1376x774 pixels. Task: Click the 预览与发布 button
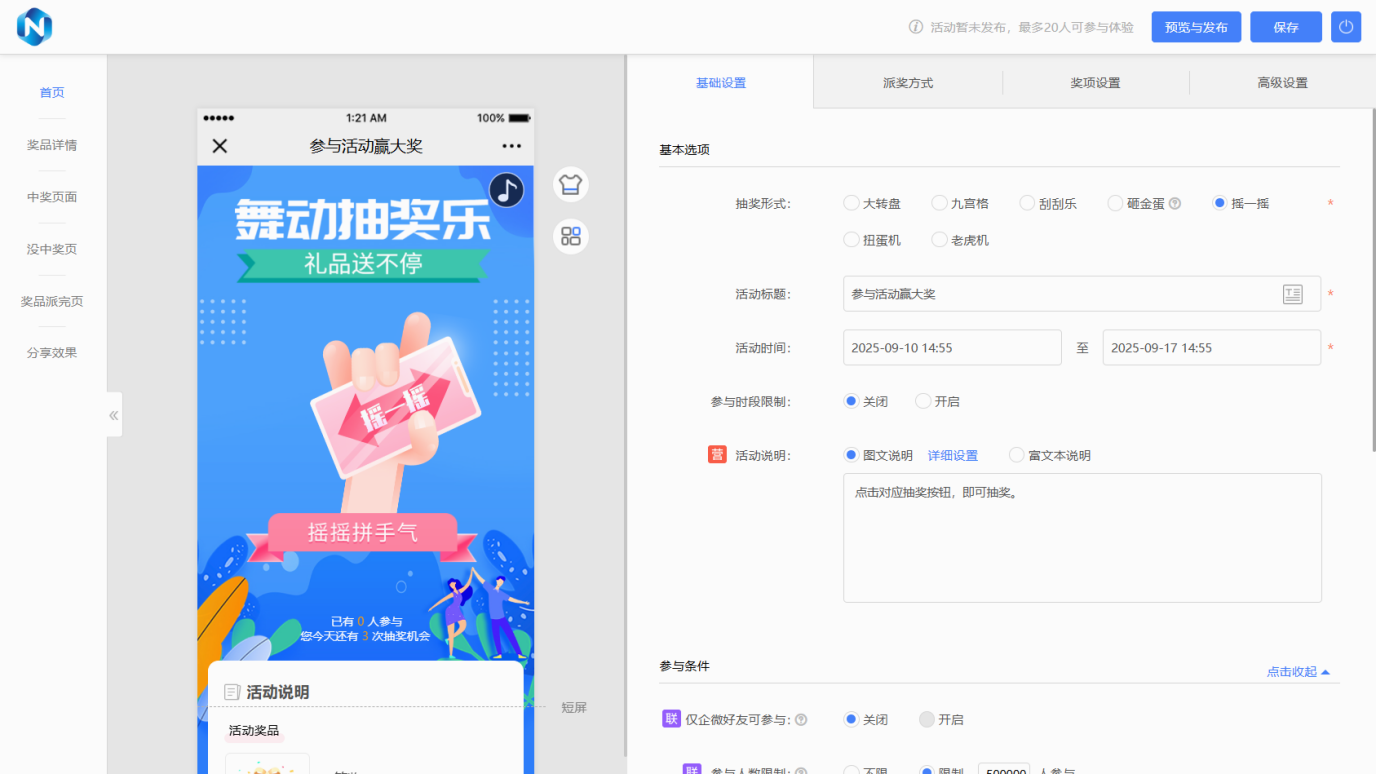(1195, 27)
